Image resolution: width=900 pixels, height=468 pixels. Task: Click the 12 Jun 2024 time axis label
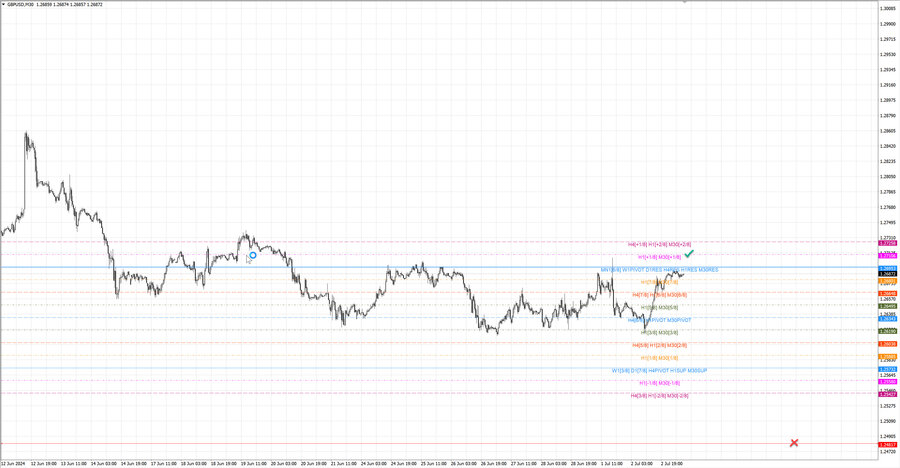pos(13,463)
